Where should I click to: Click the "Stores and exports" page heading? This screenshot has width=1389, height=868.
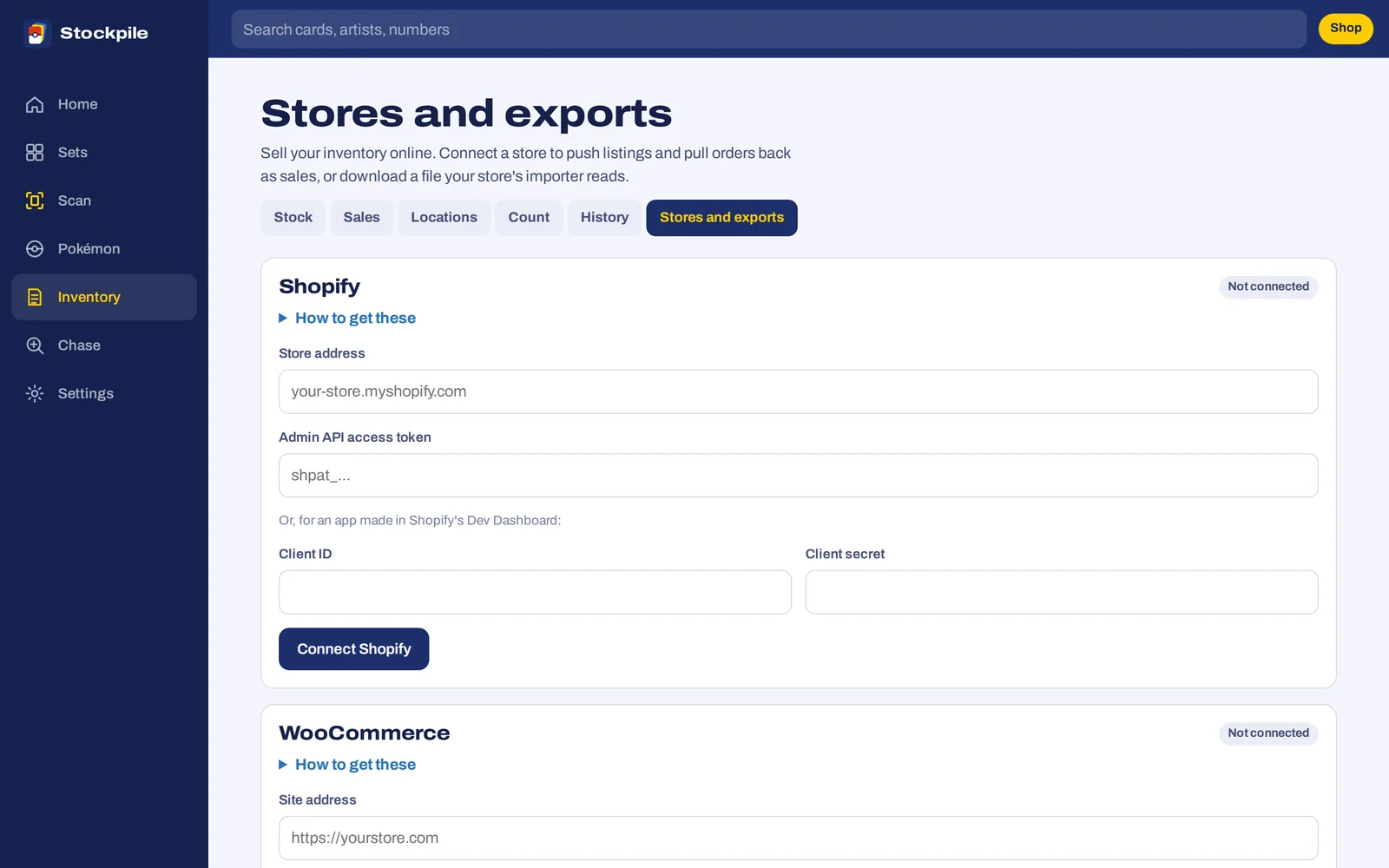click(466, 114)
